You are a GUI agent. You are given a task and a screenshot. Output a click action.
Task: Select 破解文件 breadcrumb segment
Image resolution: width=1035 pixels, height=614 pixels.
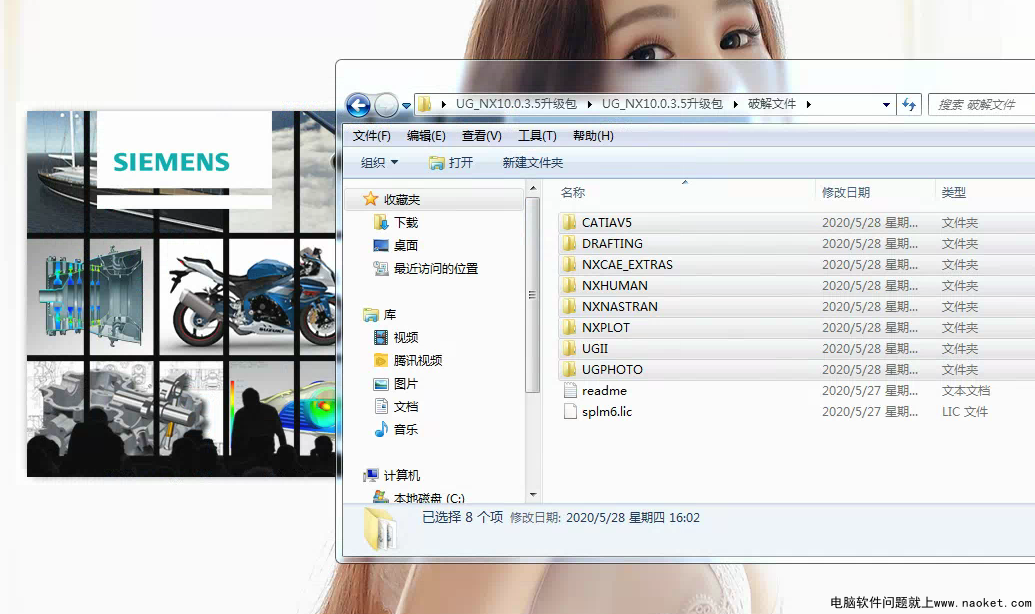(772, 104)
